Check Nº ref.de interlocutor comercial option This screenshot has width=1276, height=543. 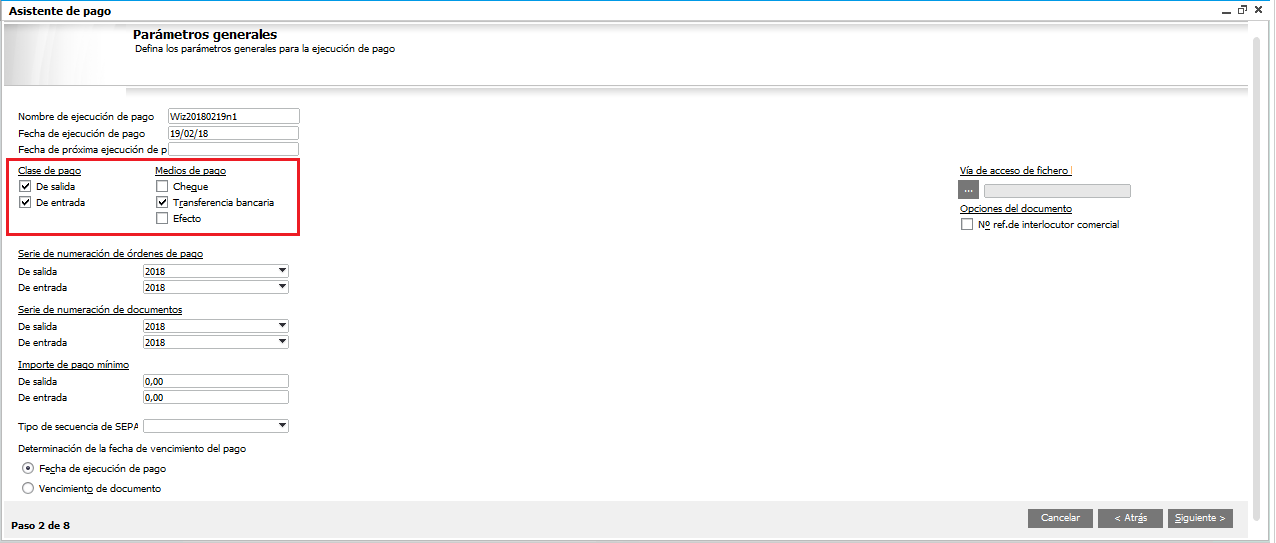(967, 225)
